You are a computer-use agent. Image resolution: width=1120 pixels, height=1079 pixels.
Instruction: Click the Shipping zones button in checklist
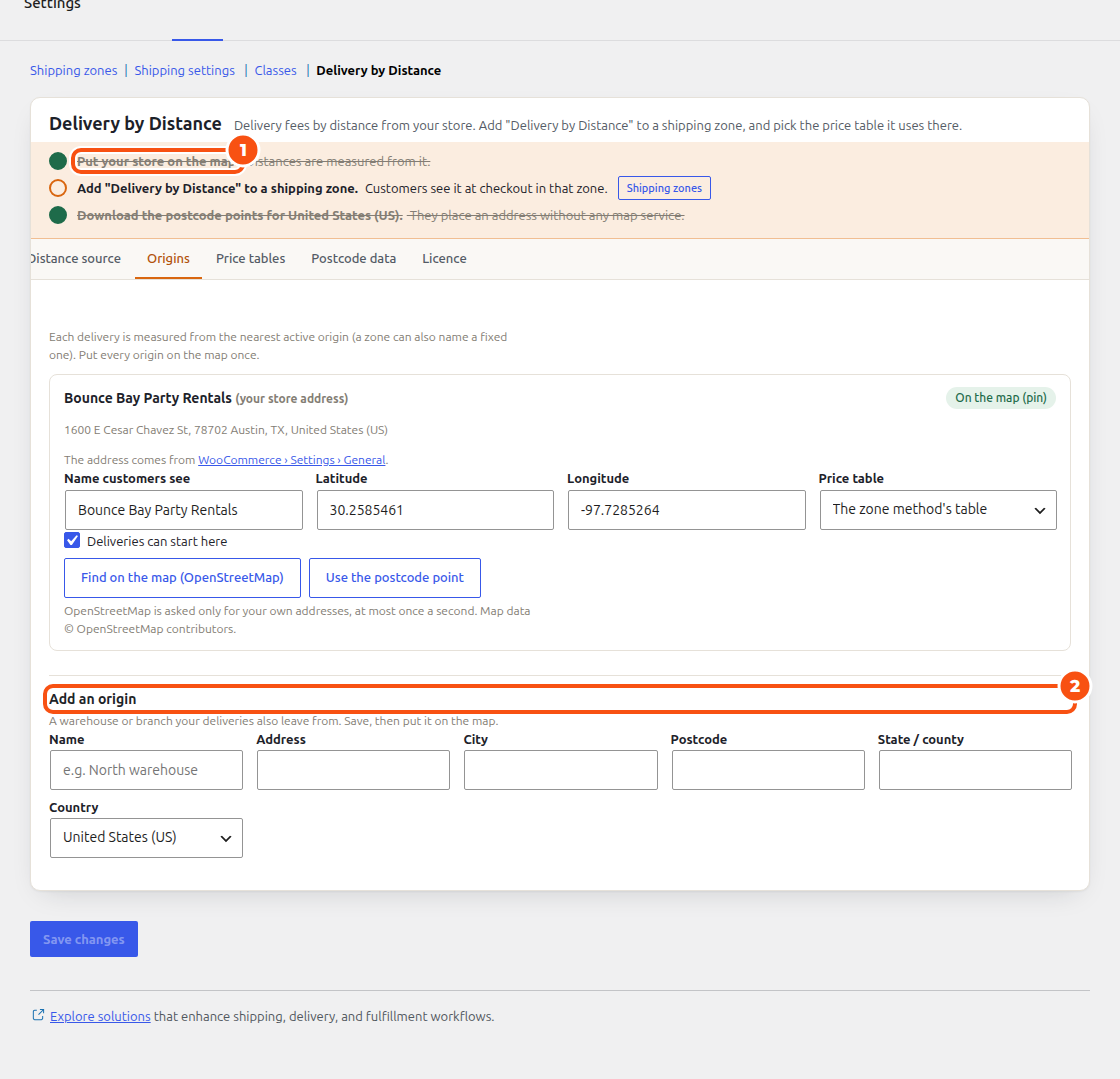point(664,189)
